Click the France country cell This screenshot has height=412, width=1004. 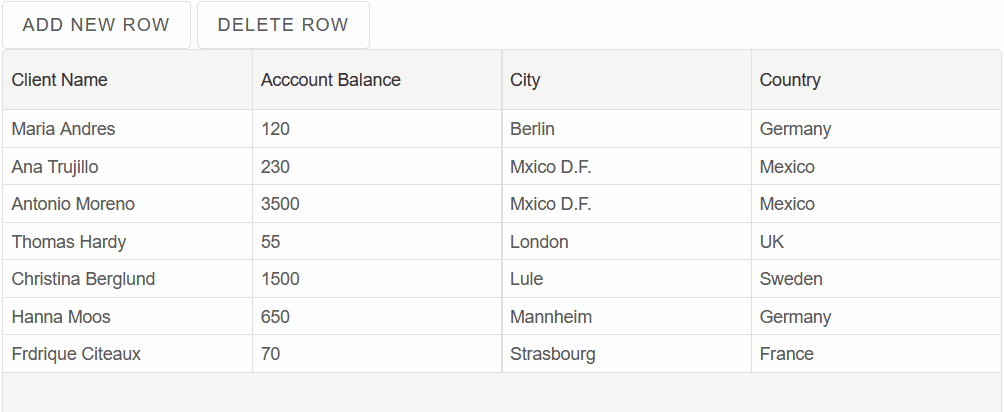pos(876,354)
